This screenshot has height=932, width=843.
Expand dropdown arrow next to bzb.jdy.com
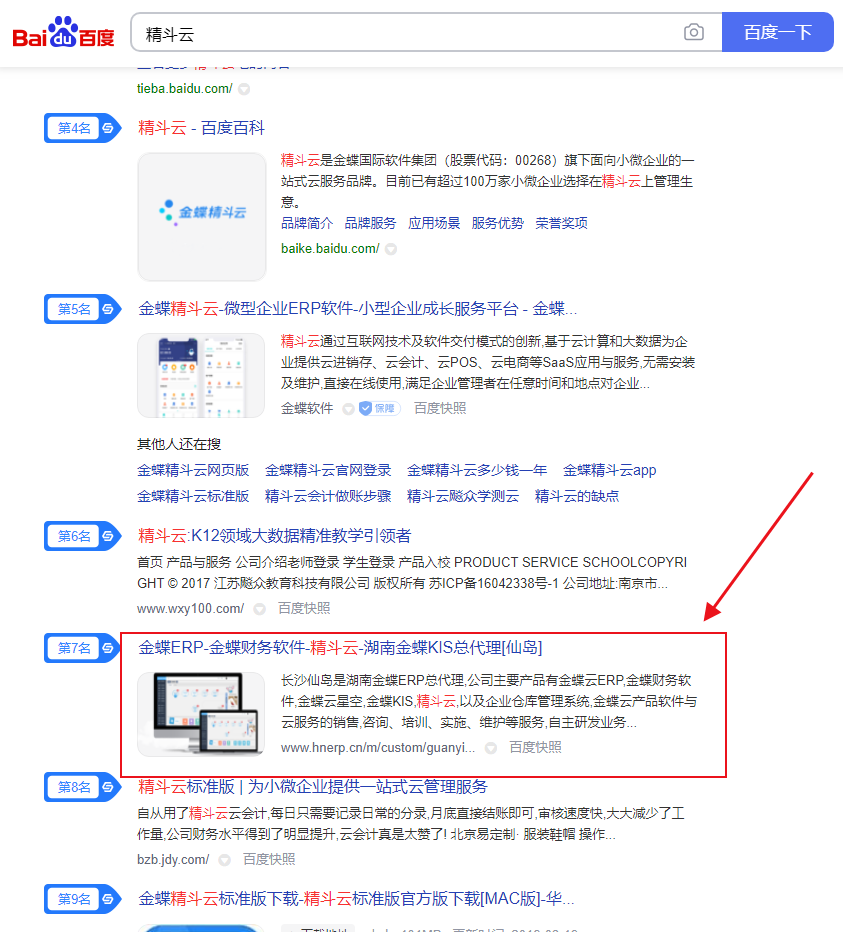[224, 860]
